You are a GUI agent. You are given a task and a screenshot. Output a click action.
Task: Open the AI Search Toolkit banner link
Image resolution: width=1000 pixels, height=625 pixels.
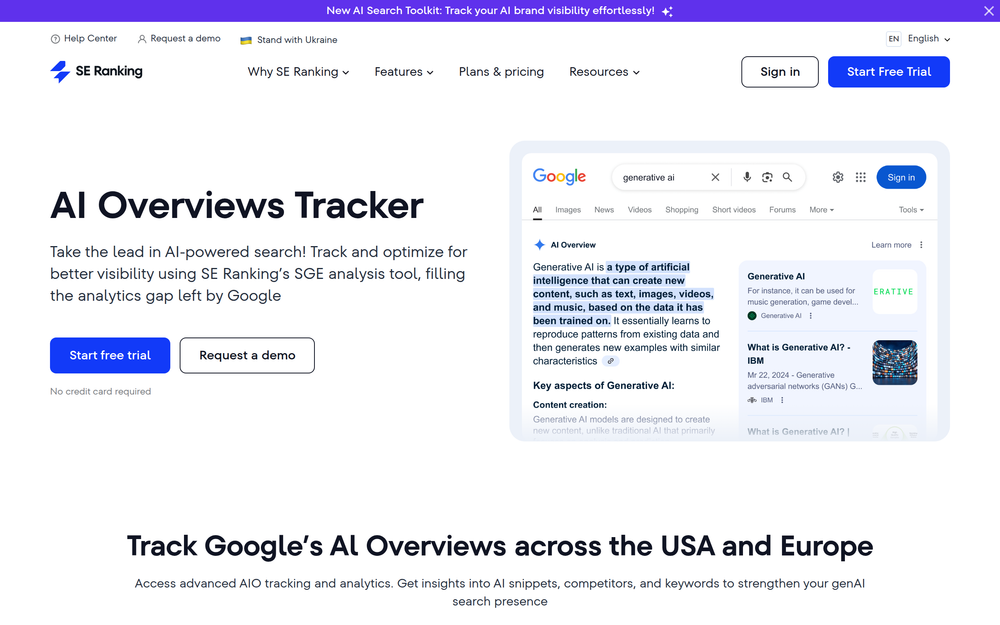(x=490, y=11)
